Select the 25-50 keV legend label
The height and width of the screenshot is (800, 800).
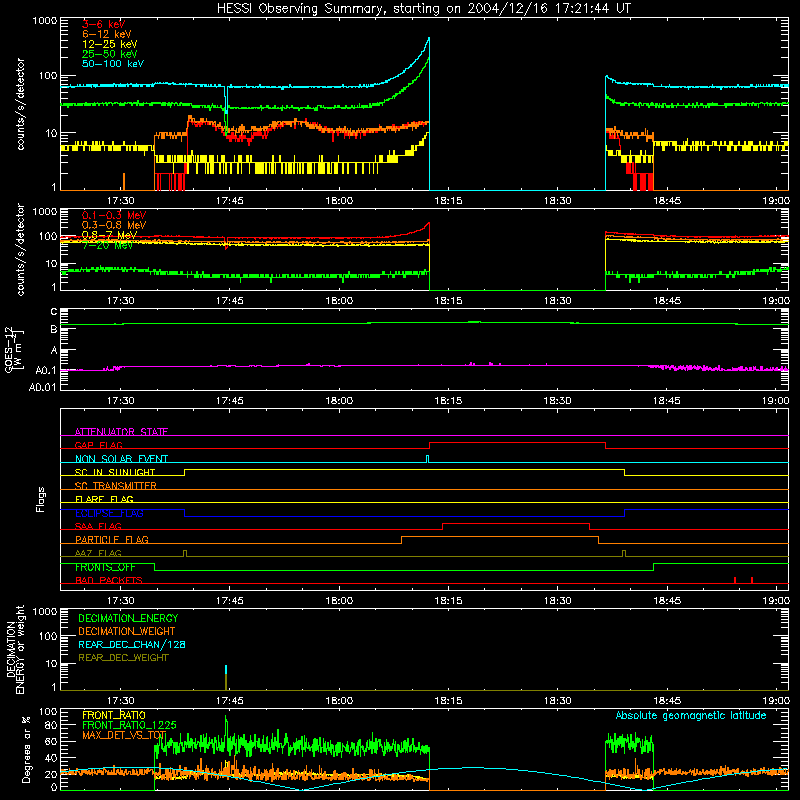[x=110, y=54]
